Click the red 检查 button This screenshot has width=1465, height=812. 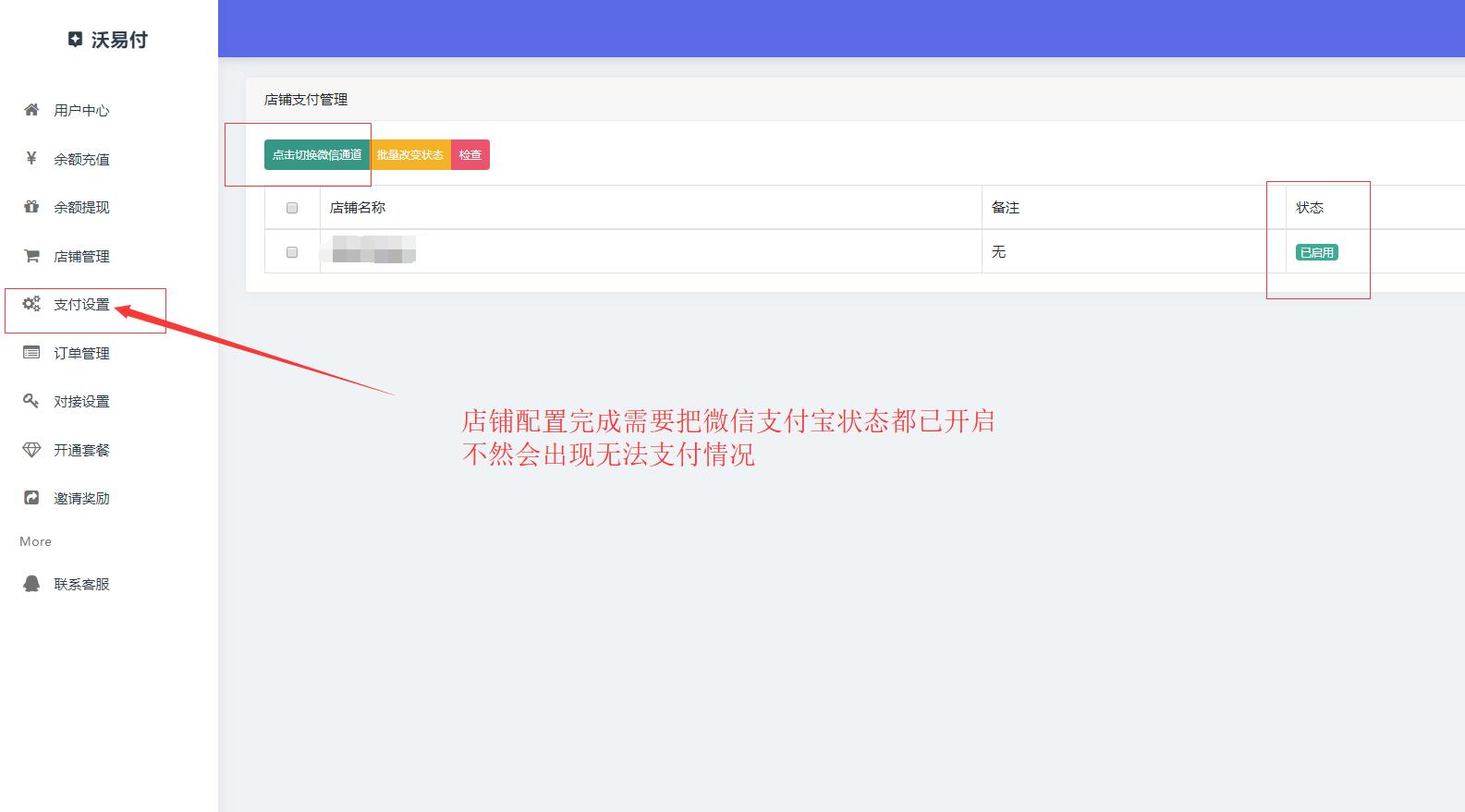(470, 155)
